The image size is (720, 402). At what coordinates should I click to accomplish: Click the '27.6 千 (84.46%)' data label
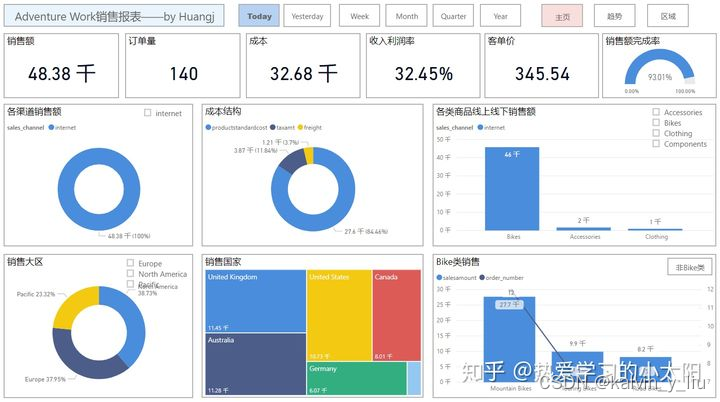coord(366,232)
